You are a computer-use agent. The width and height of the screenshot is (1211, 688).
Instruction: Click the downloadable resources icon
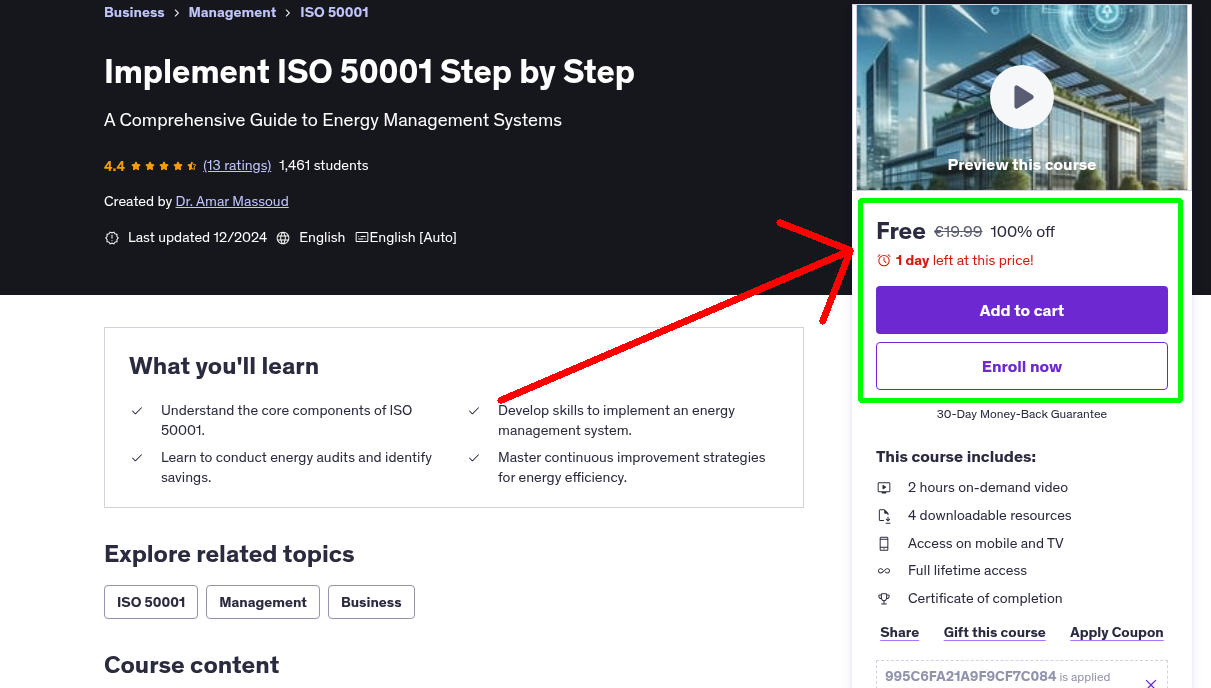884,516
